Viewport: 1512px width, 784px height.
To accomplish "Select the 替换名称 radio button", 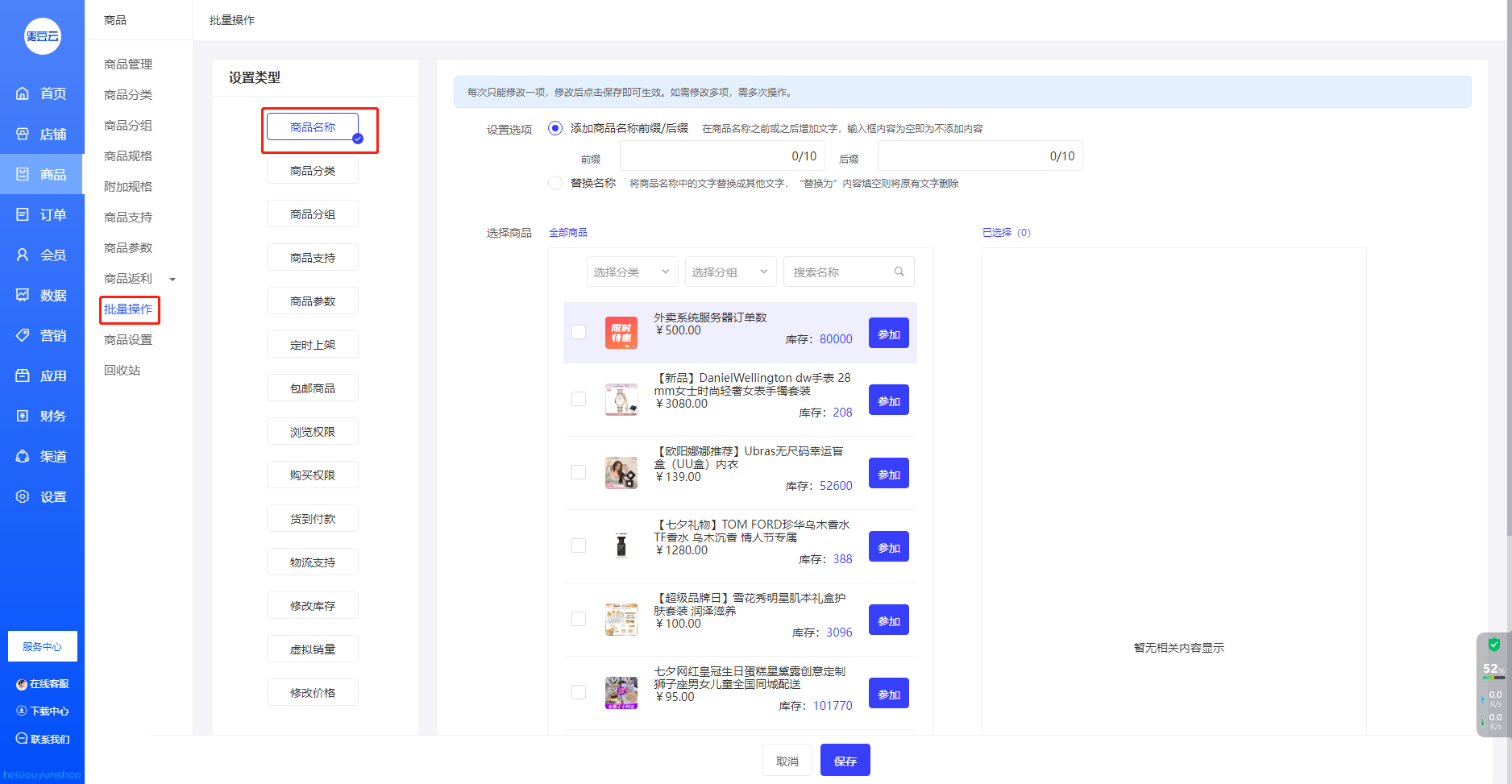I will pyautogui.click(x=555, y=183).
